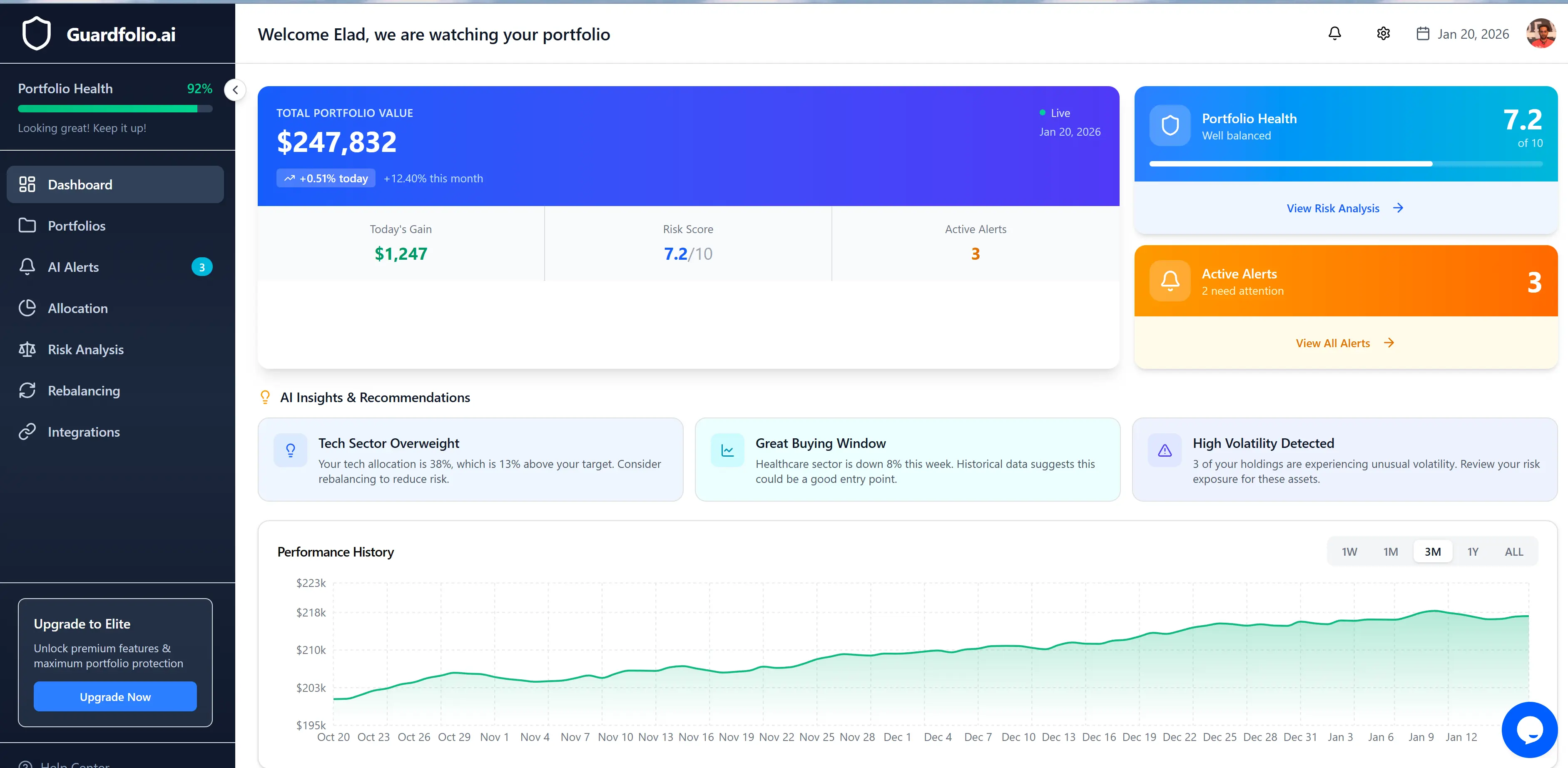Enable the 1Y performance view

1473,552
